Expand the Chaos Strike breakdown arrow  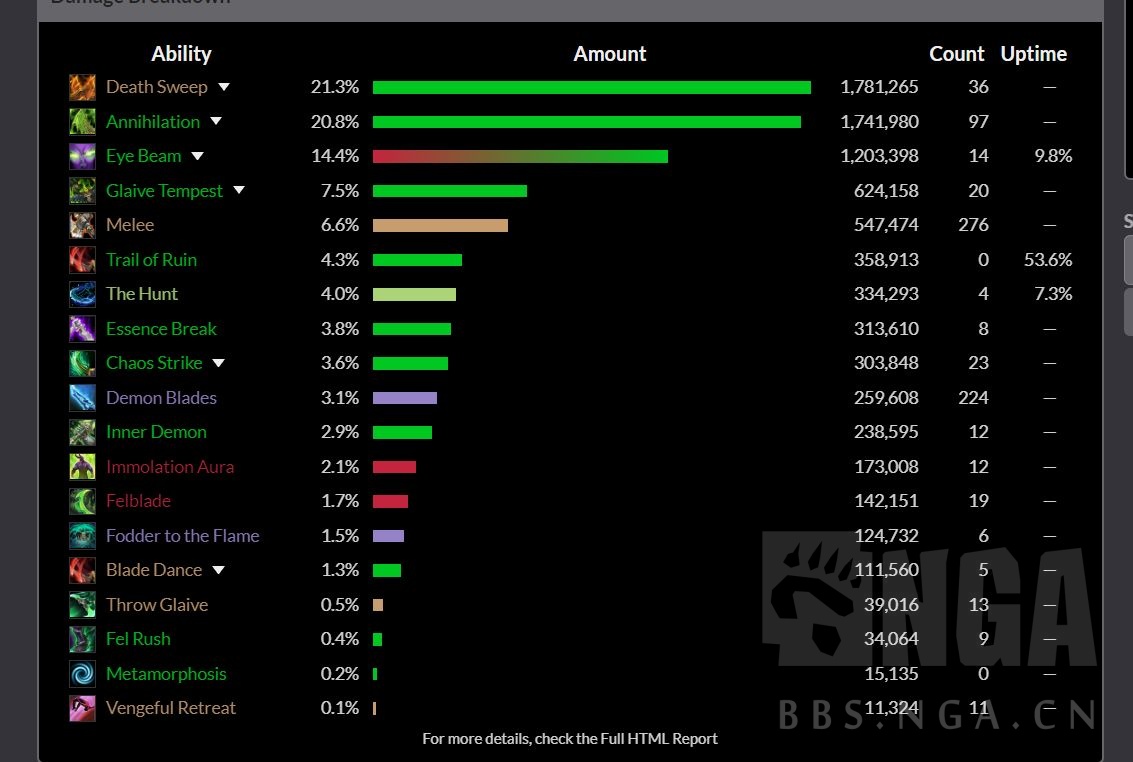point(218,363)
